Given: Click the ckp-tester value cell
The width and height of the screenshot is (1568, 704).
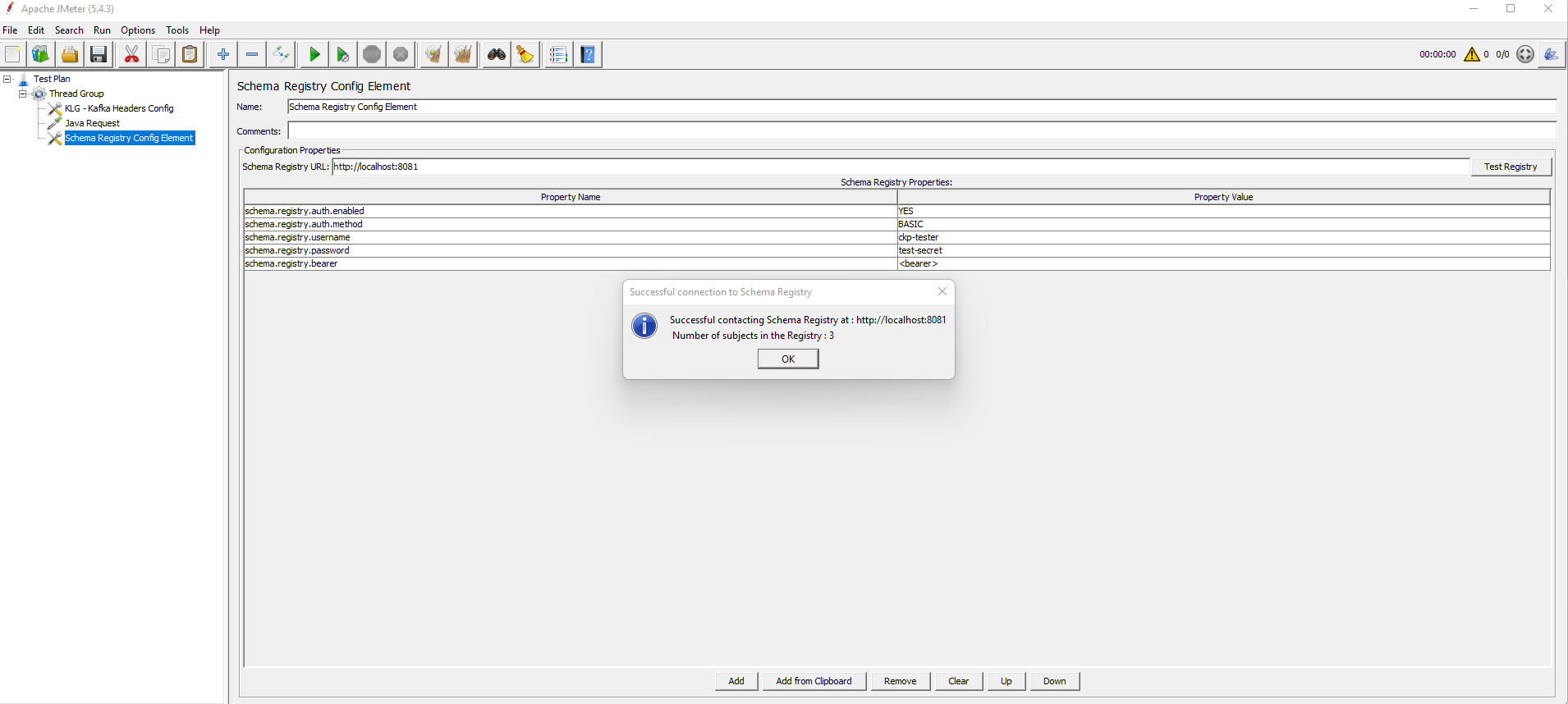Looking at the screenshot, I should pos(1223,237).
